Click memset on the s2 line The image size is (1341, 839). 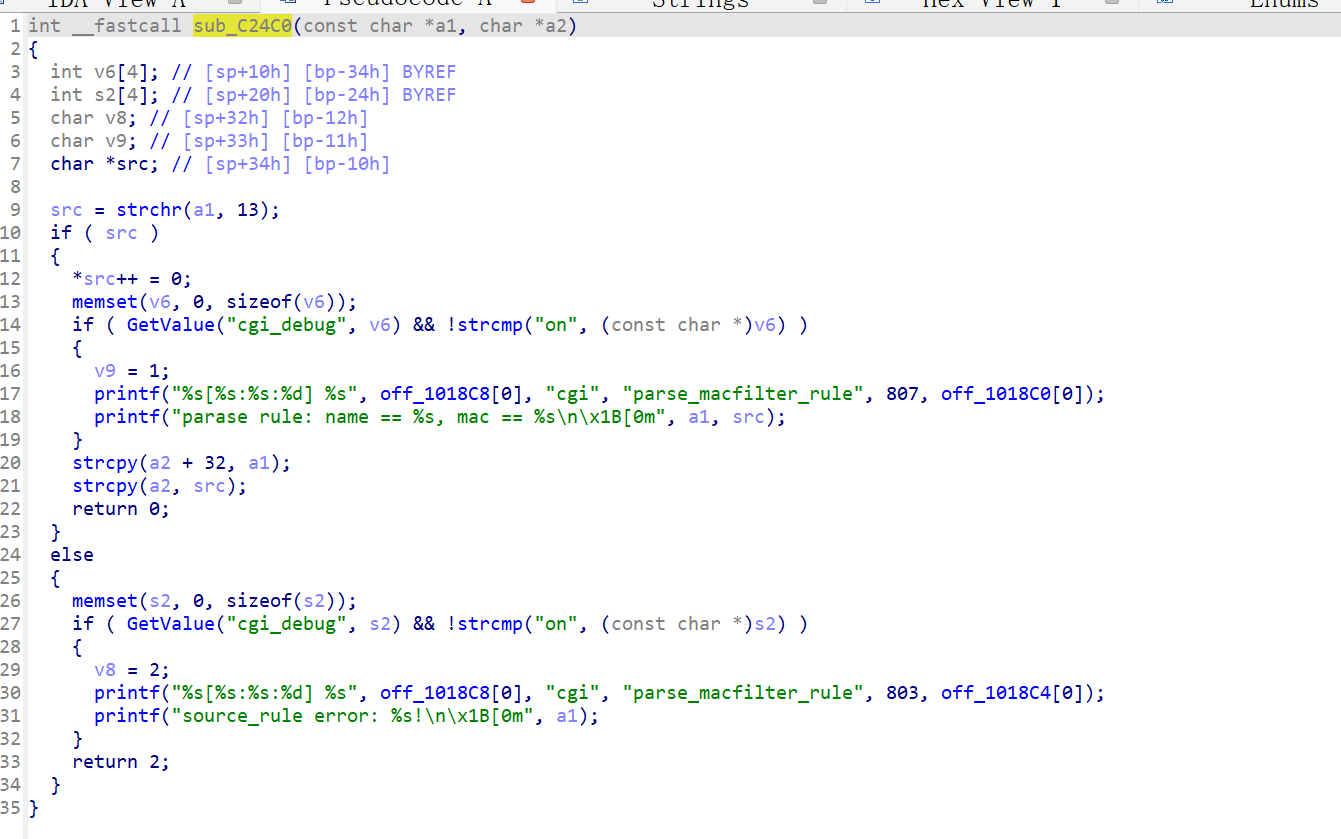(105, 601)
